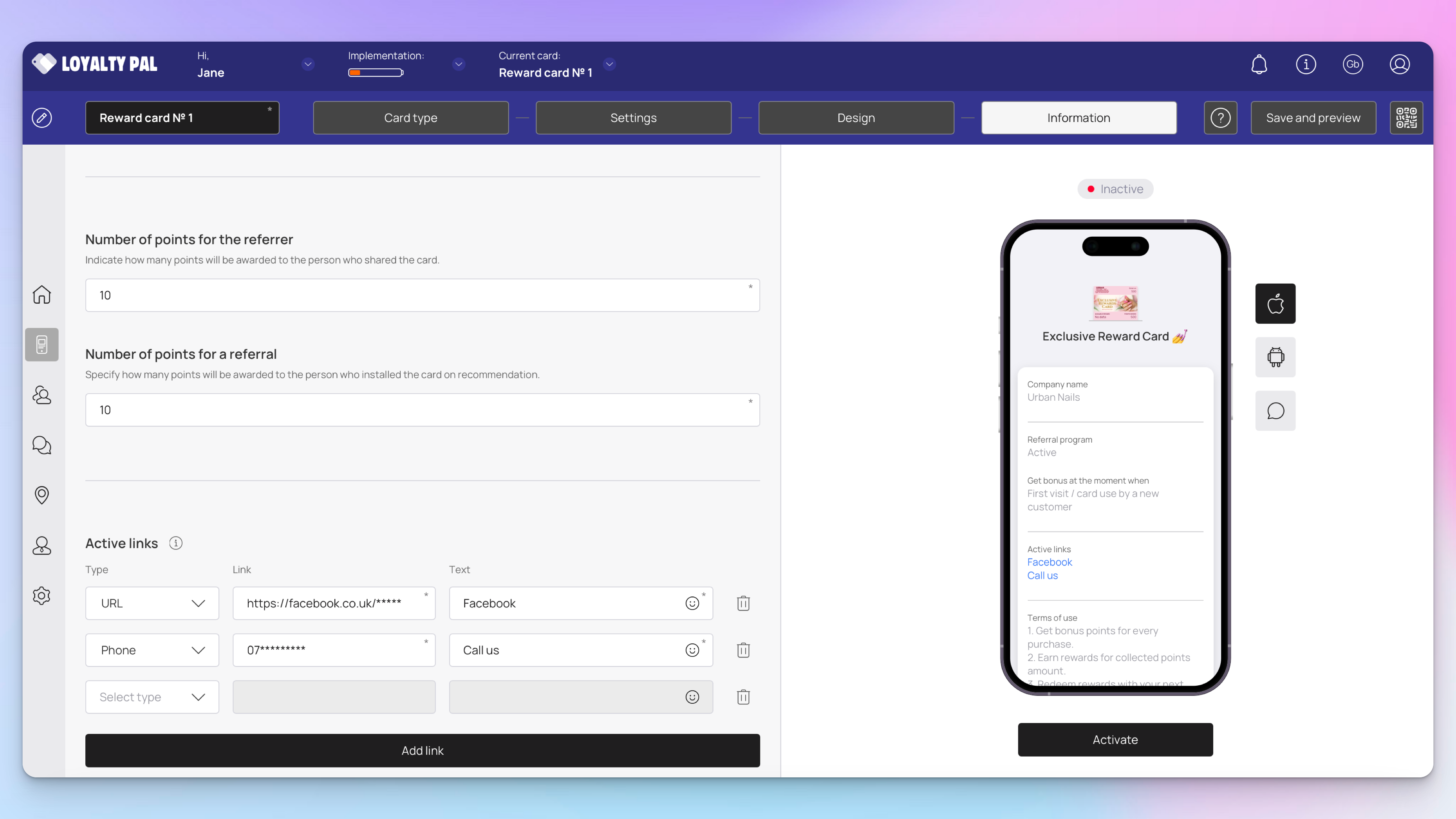
Task: Expand the Current card selector chevron
Action: coord(609,65)
